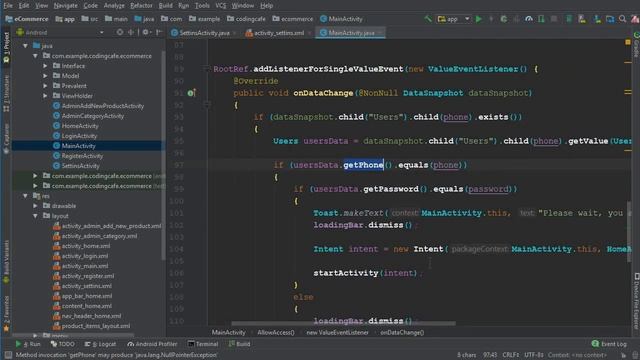Click the Attach debugger to process icon
Screen dimensions: 640x360
(x=541, y=19)
